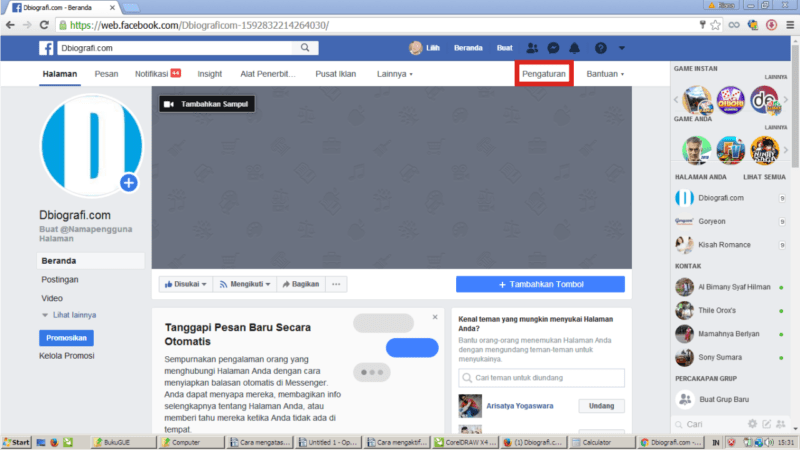This screenshot has width=800, height=450.
Task: Open Alat Penerbit tab
Action: tap(268, 74)
